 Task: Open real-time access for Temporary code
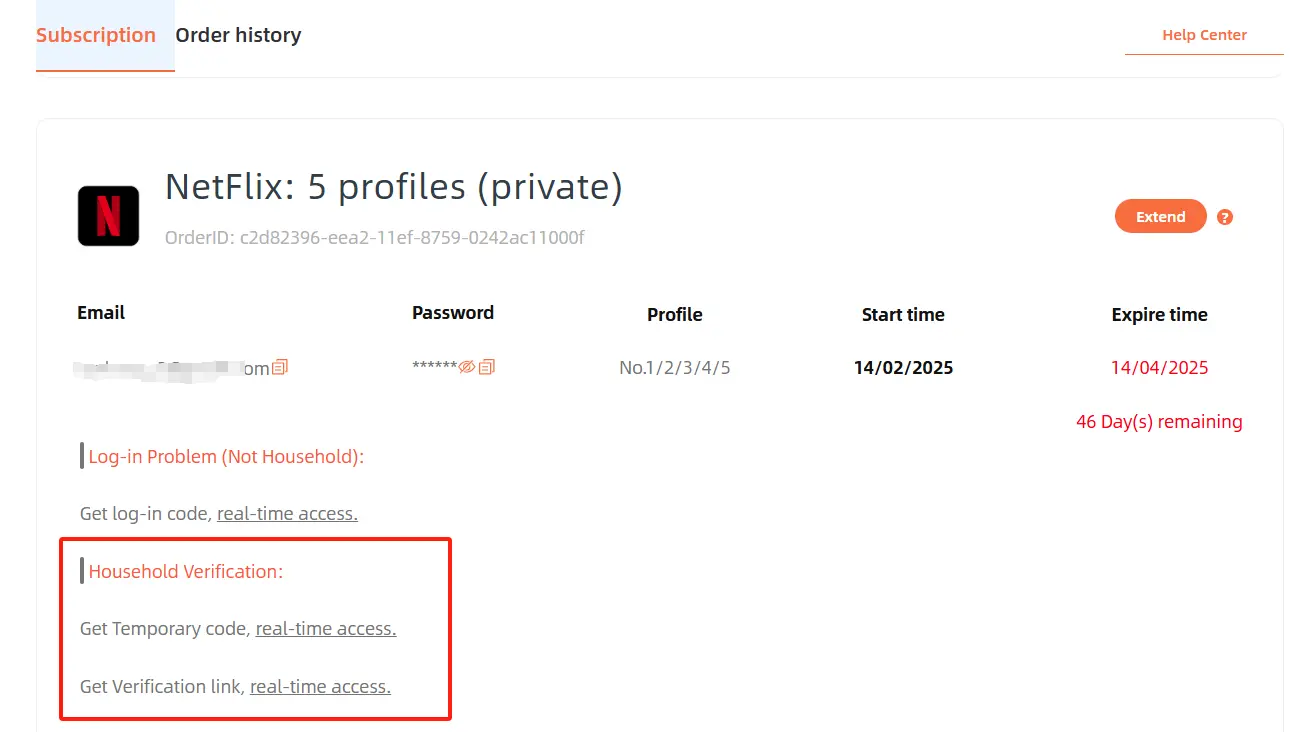coord(326,629)
